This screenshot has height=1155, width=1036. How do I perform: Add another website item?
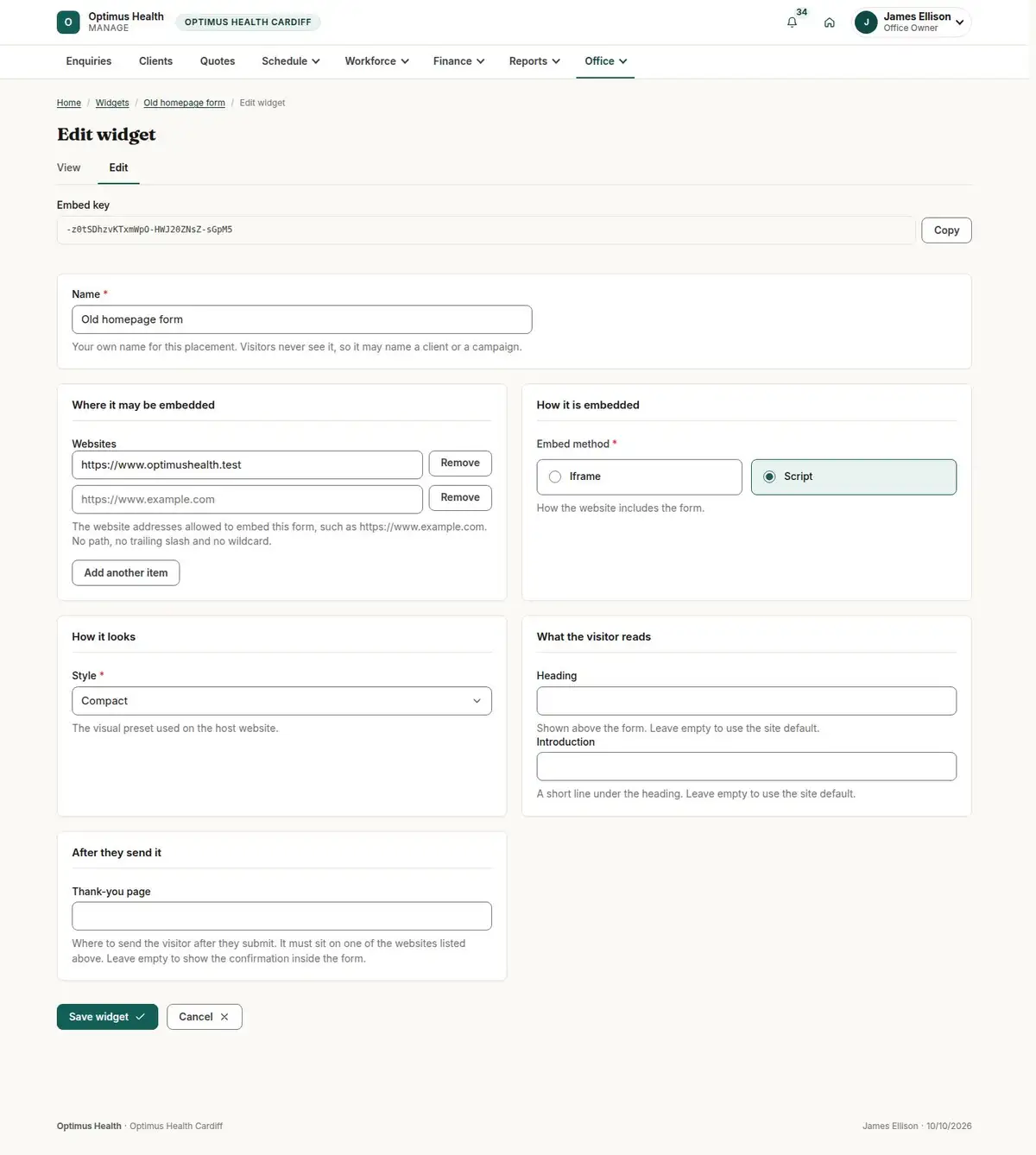pos(126,573)
